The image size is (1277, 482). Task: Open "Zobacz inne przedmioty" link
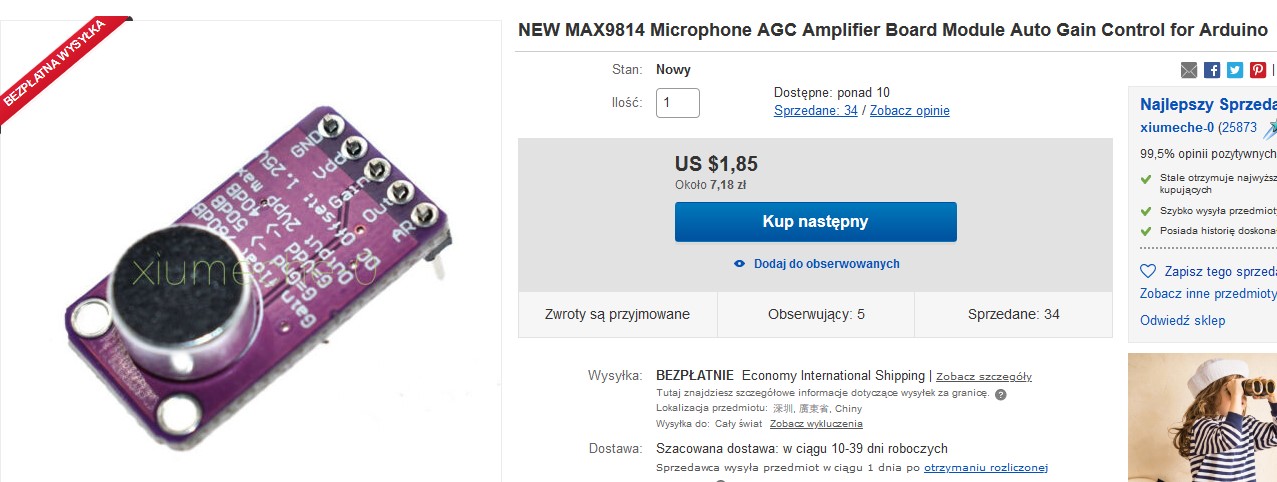pos(1207,294)
